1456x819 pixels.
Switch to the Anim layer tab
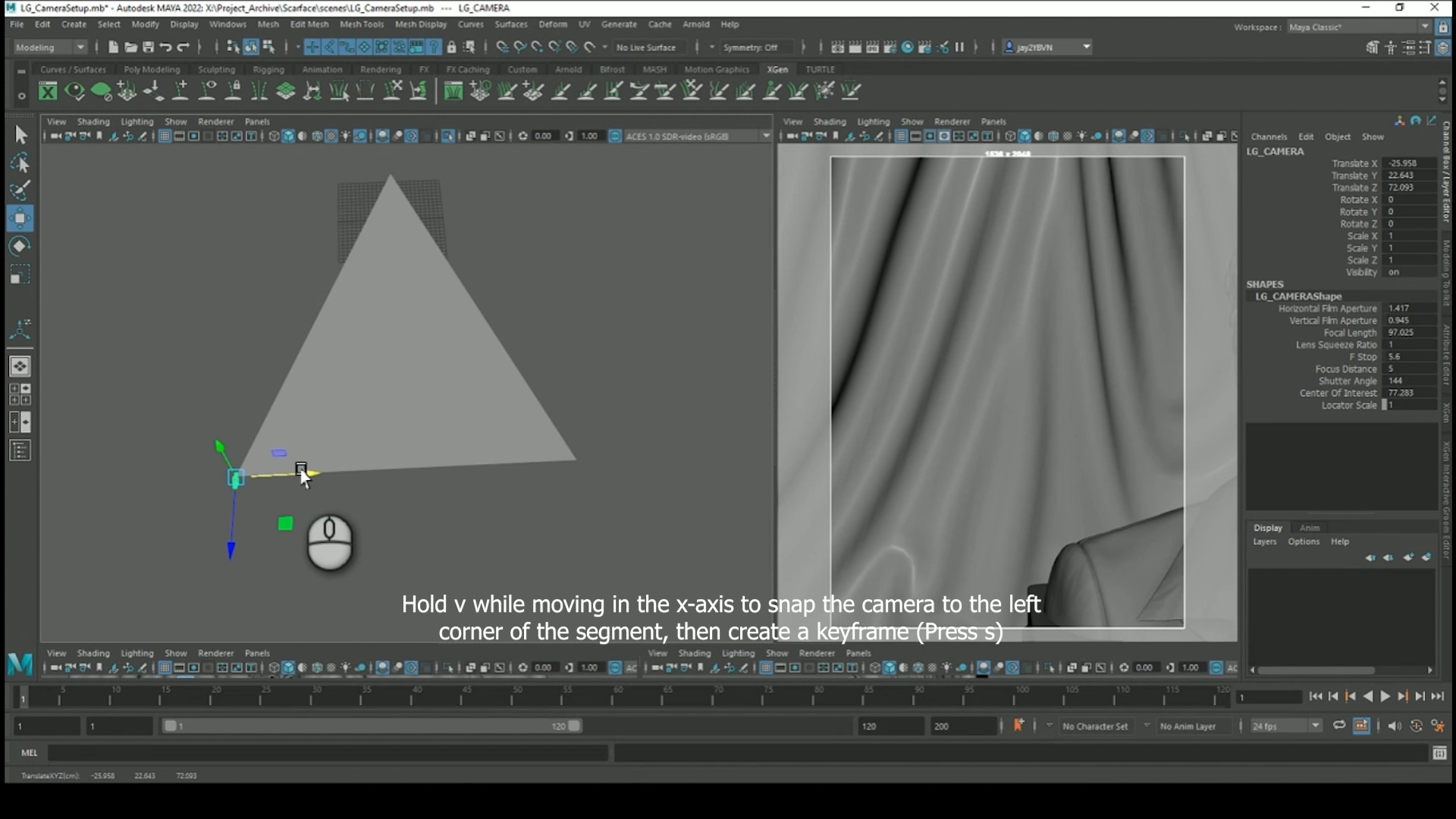coord(1310,528)
